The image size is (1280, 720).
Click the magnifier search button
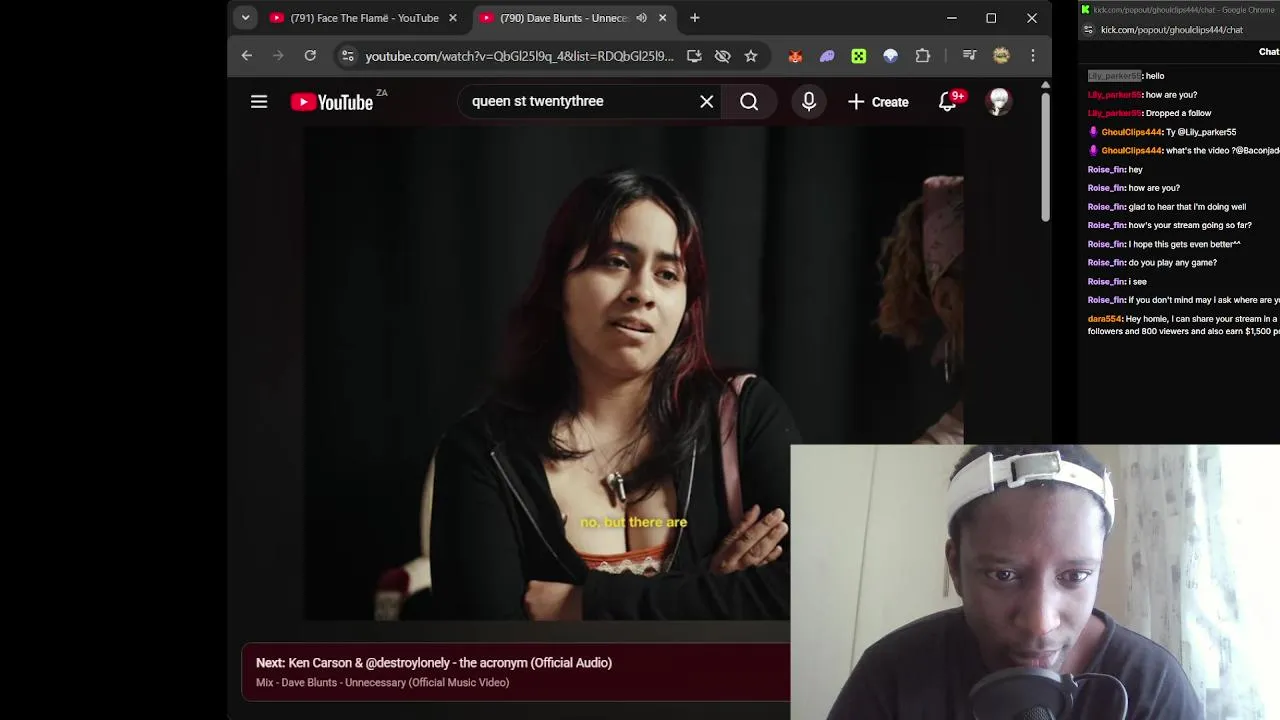tap(749, 101)
